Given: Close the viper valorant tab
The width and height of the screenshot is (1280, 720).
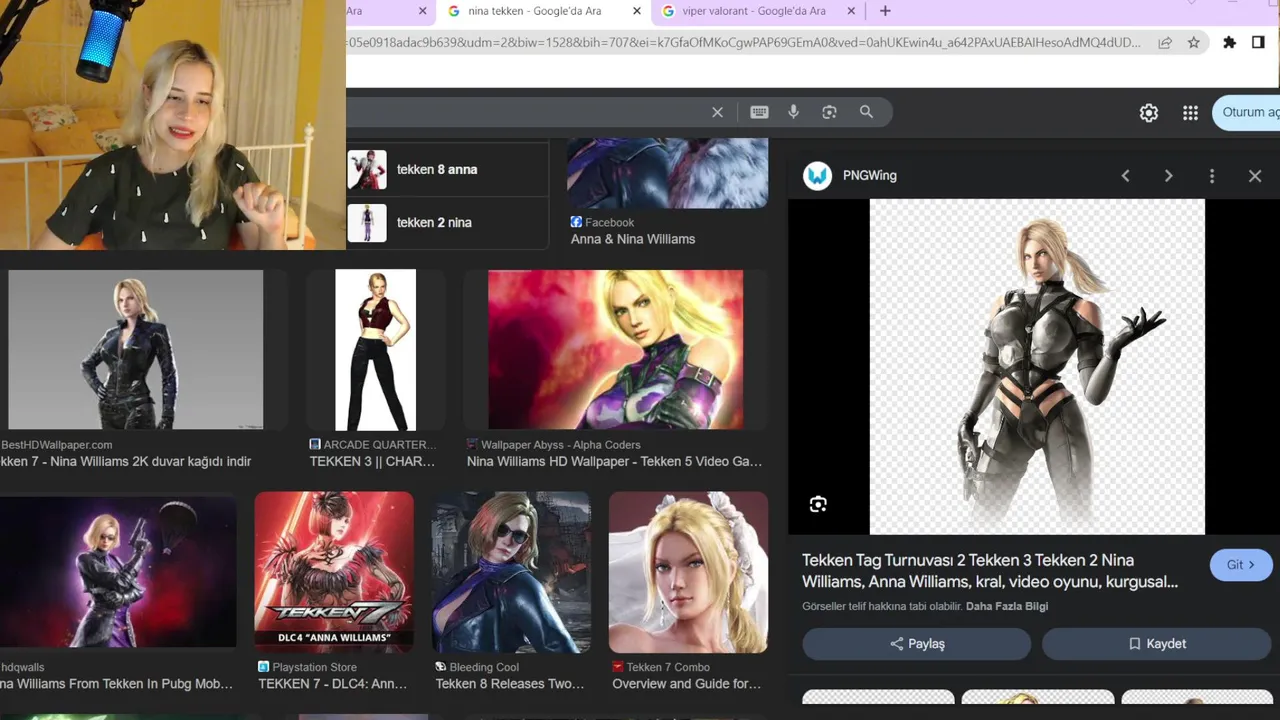Looking at the screenshot, I should click(851, 11).
